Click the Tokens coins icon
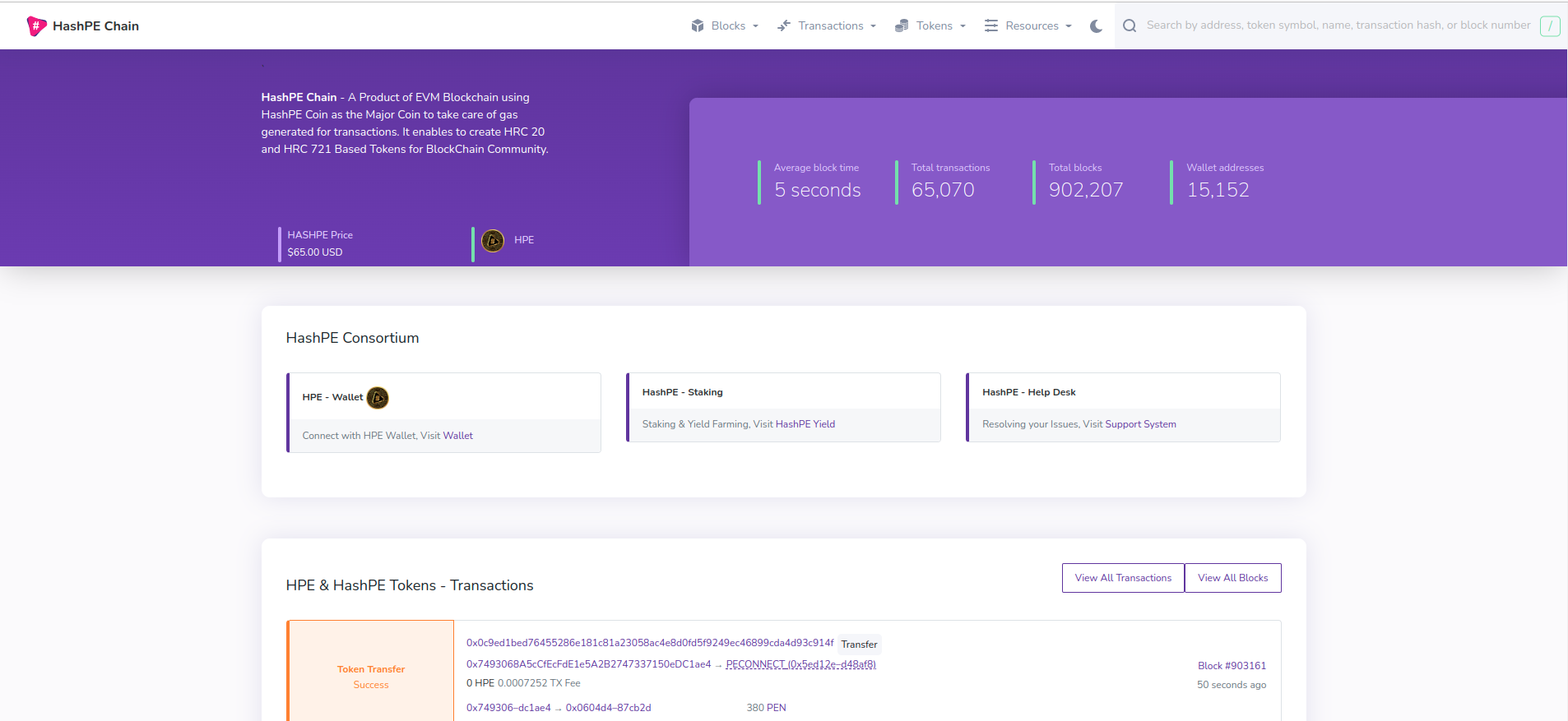Viewport: 1568px width, 721px height. (x=902, y=25)
